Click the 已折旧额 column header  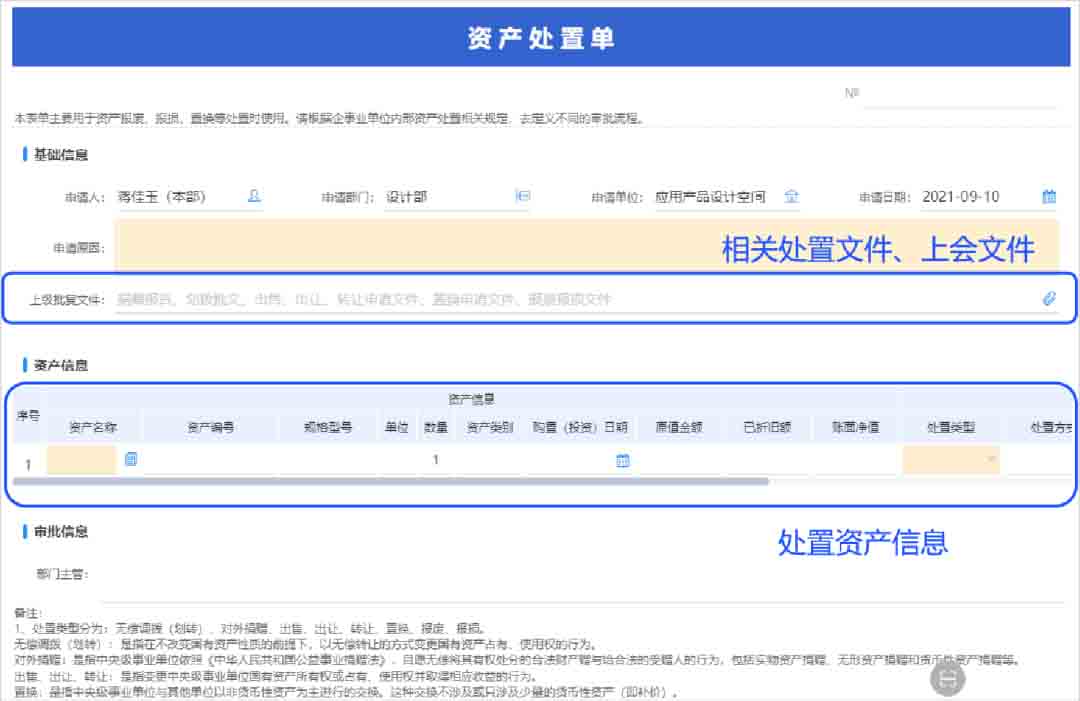click(x=767, y=427)
